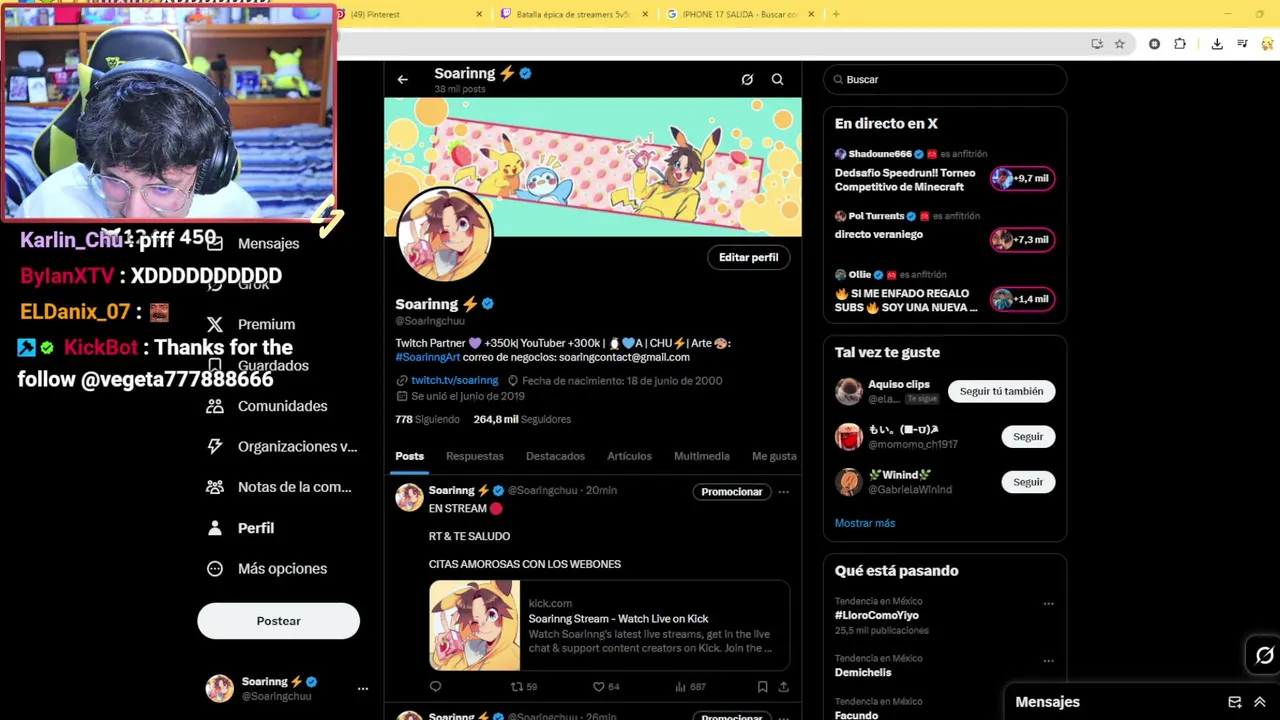Join Ollie live space listing
Image resolution: width=1280 pixels, height=720 pixels.
click(x=945, y=293)
